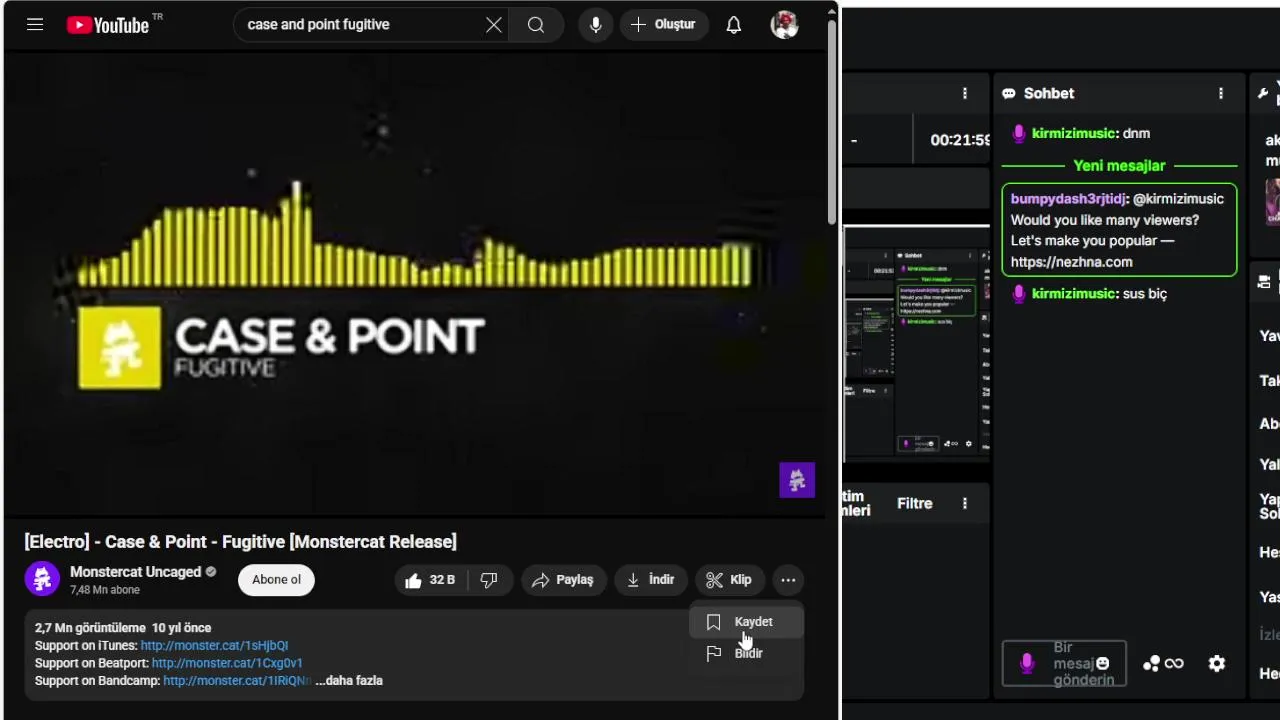Image resolution: width=1280 pixels, height=720 pixels.
Task: Toggle the three-dot more actions menu
Action: tap(788, 580)
